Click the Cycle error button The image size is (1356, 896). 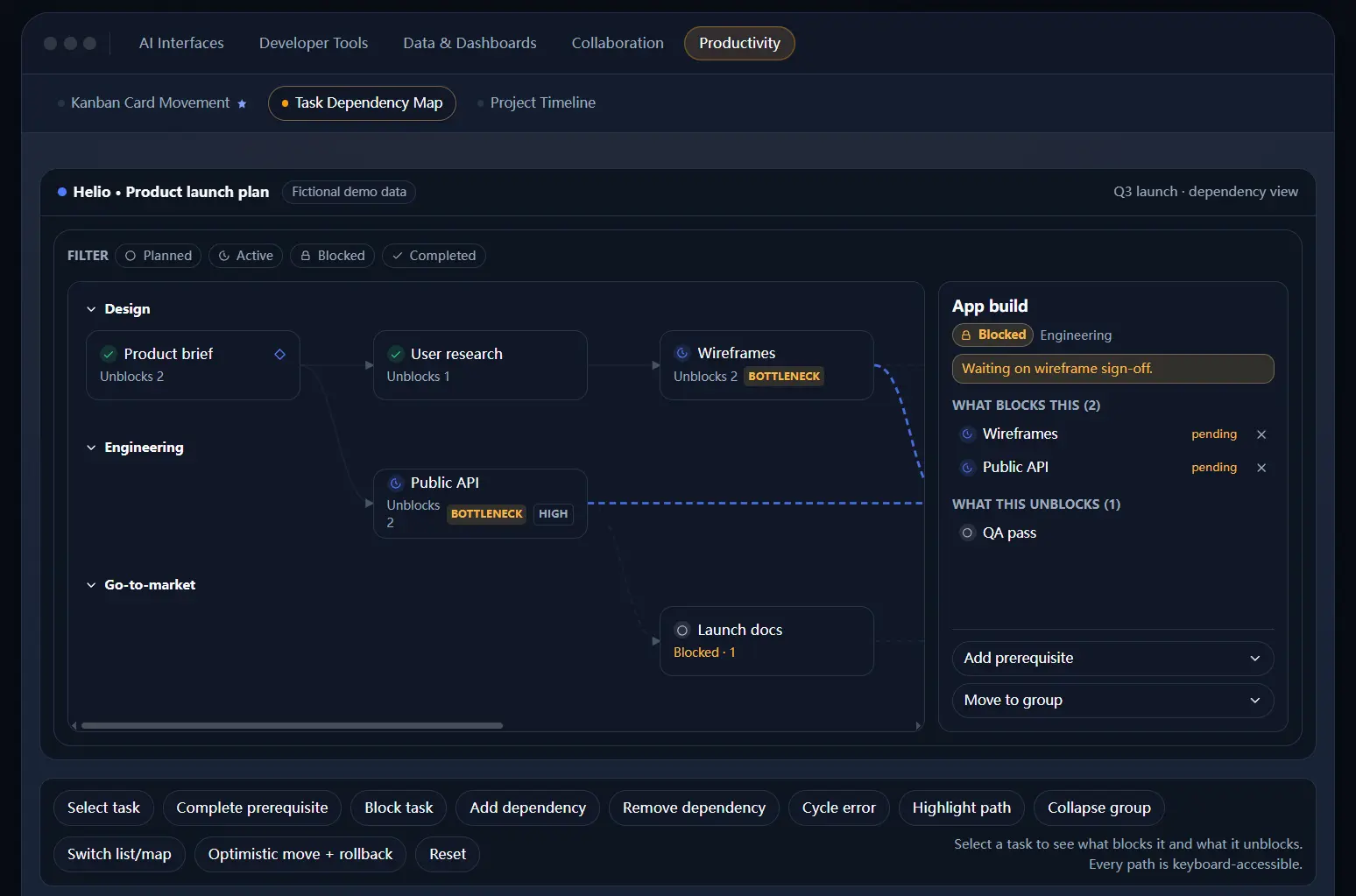tap(838, 808)
